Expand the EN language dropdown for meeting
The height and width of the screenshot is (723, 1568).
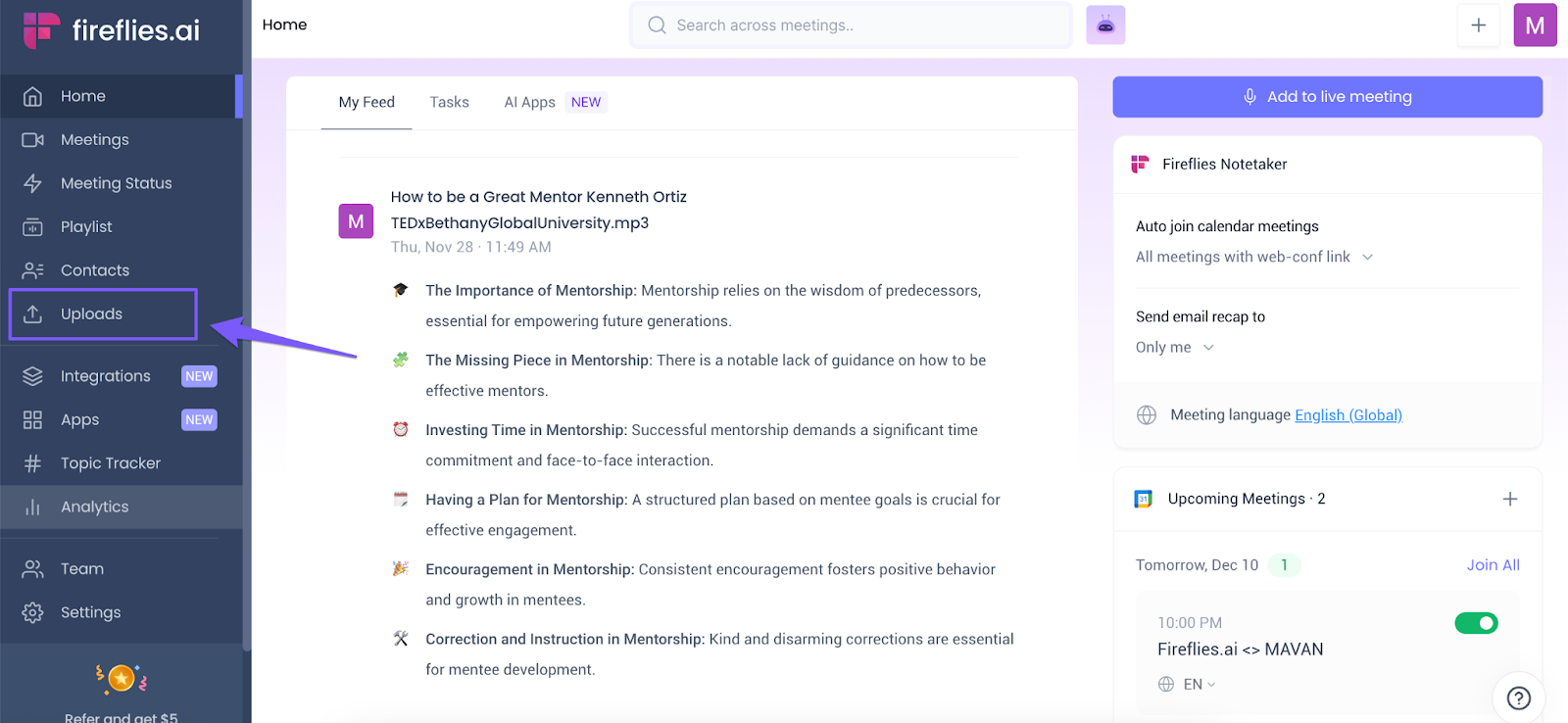(1199, 685)
